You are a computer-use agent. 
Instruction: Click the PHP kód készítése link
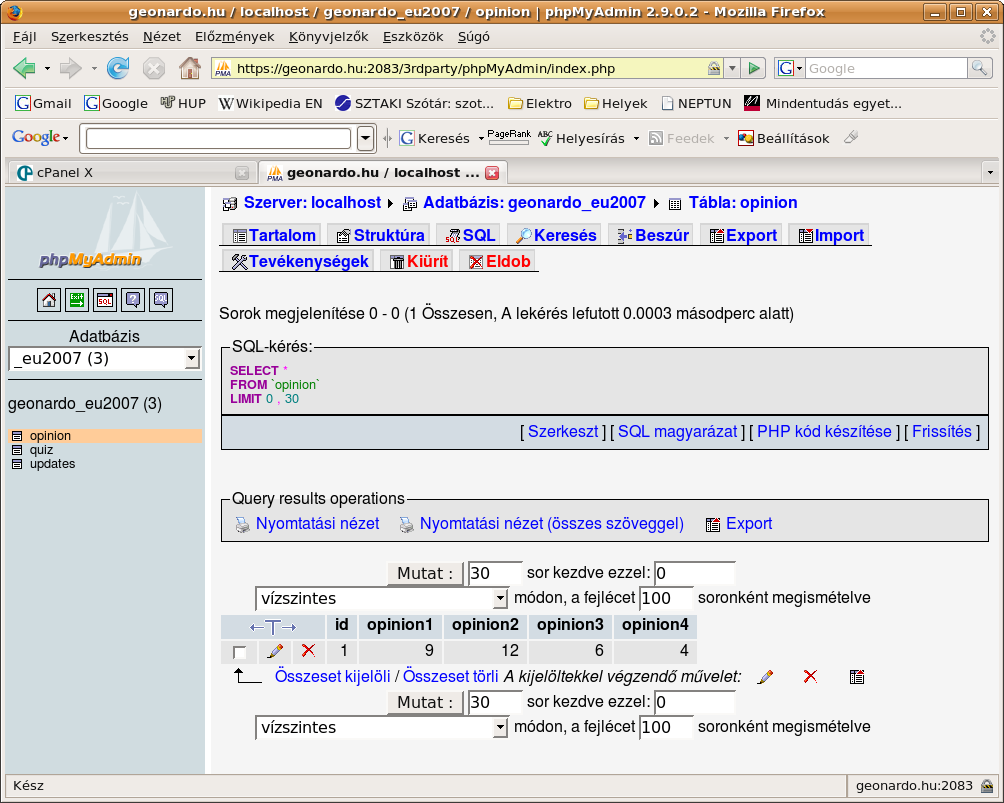click(824, 432)
